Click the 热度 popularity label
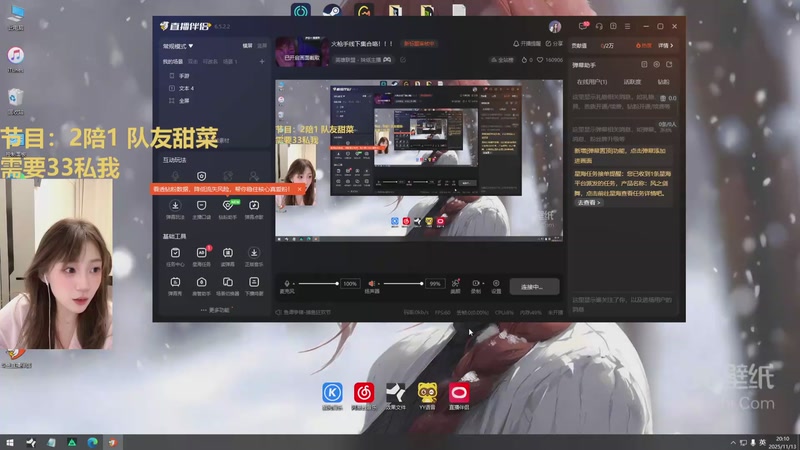 (x=643, y=45)
